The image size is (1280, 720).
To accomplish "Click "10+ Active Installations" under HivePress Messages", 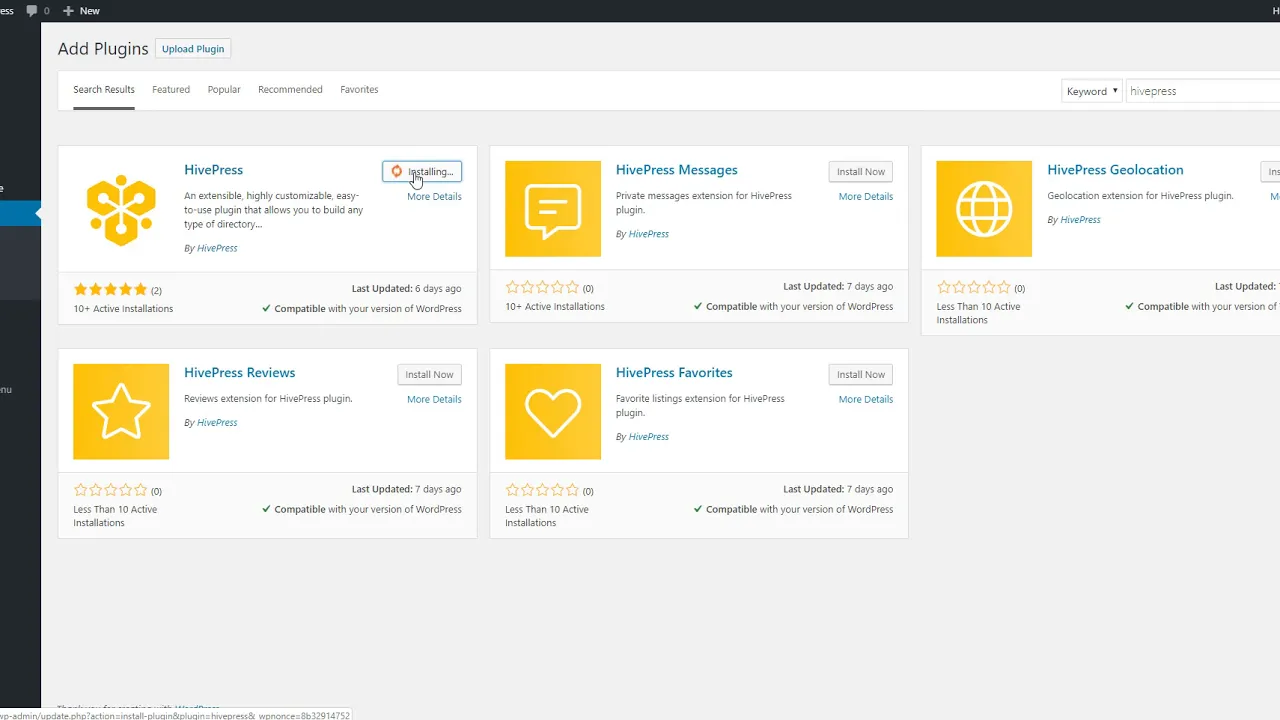I will [x=555, y=307].
